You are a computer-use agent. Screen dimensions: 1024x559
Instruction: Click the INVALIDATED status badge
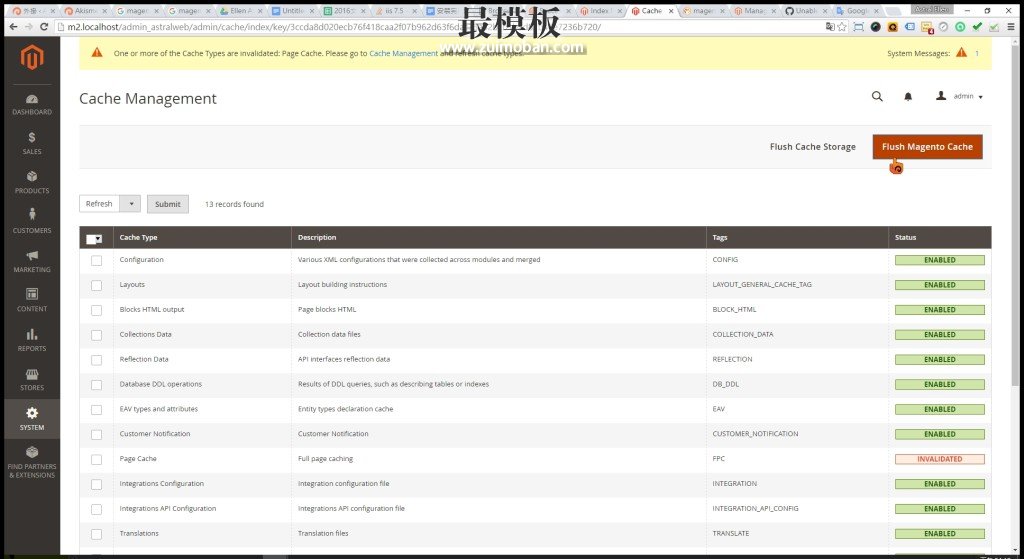point(940,459)
